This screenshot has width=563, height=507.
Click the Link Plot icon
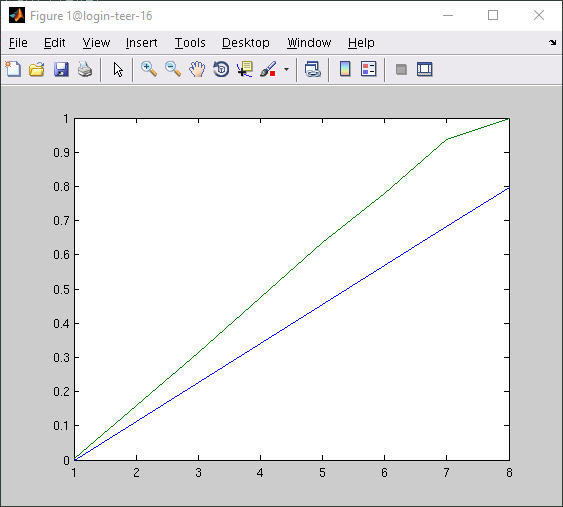(312, 69)
